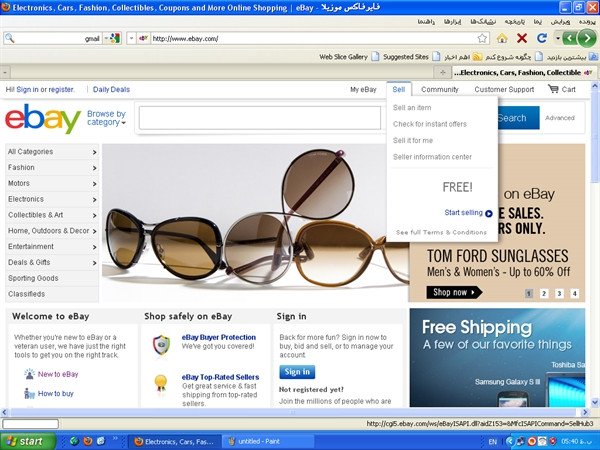
Task: Choose 'Seller information center' menu entry
Action: (432, 156)
